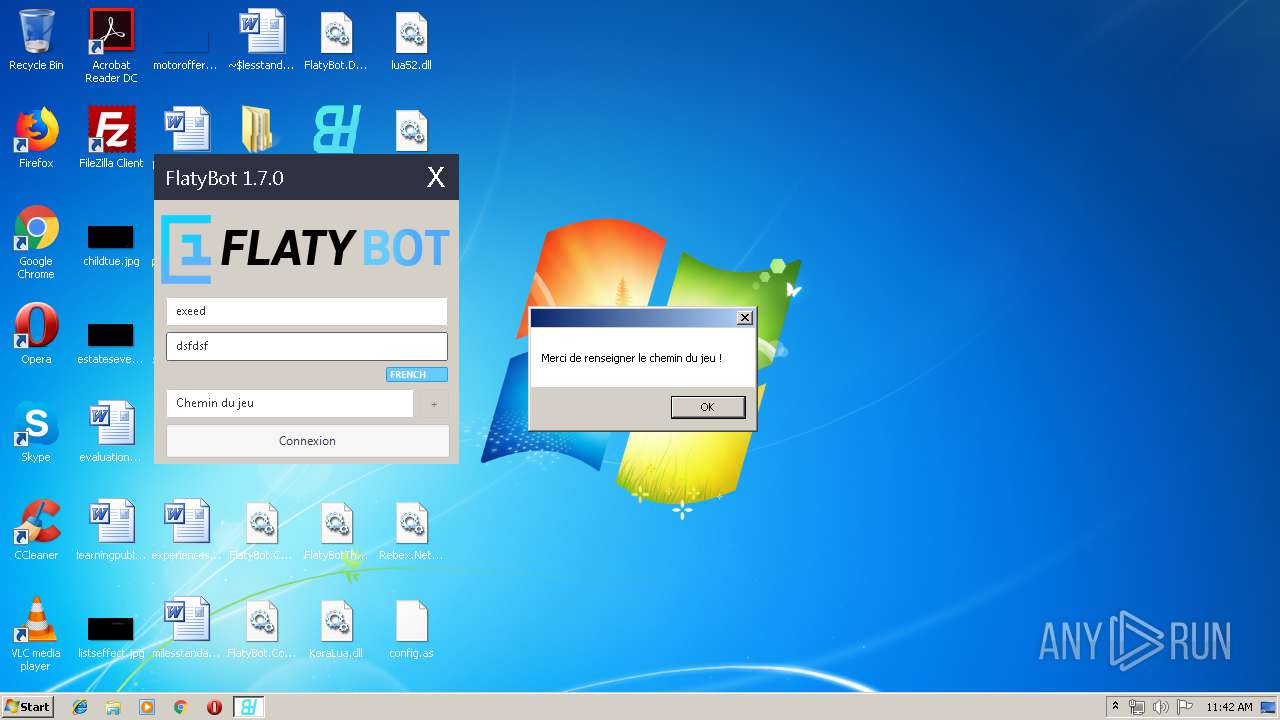Image resolution: width=1280 pixels, height=720 pixels.
Task: Select the Rebex.Net dll file icon
Action: click(411, 530)
